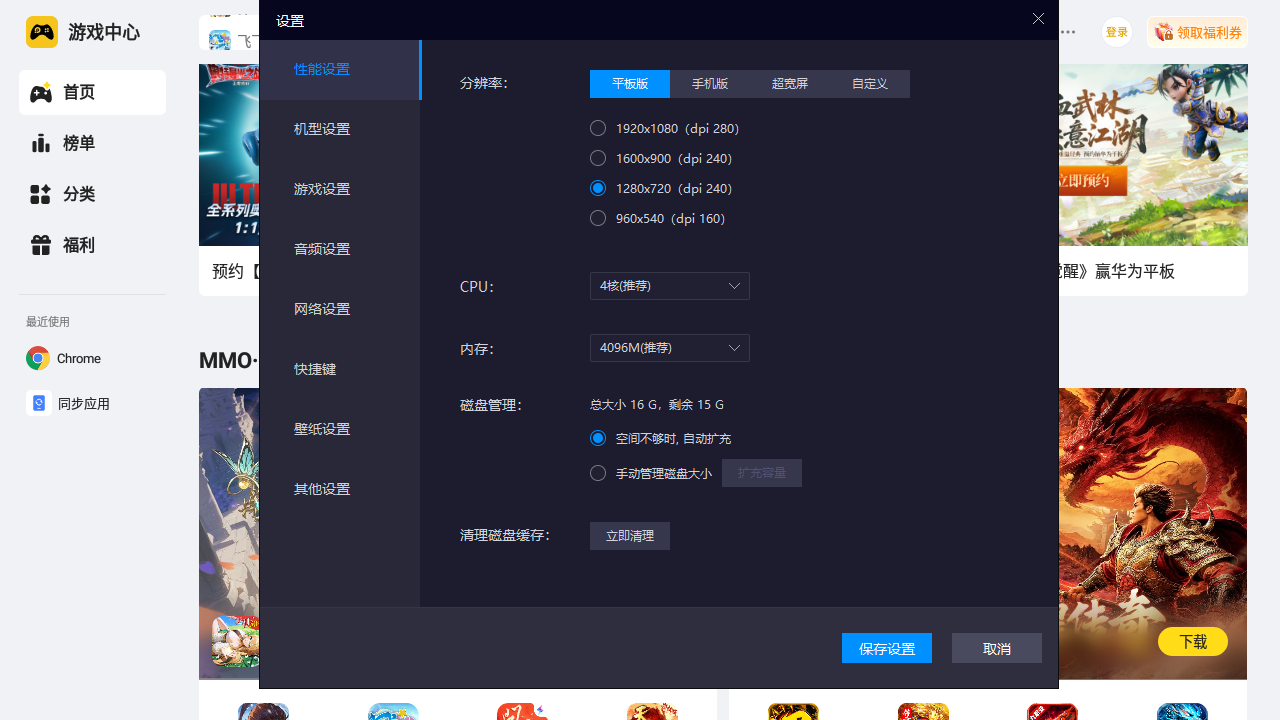Open 快捷键 settings section
Viewport: 1280px width, 720px height.
(x=340, y=370)
